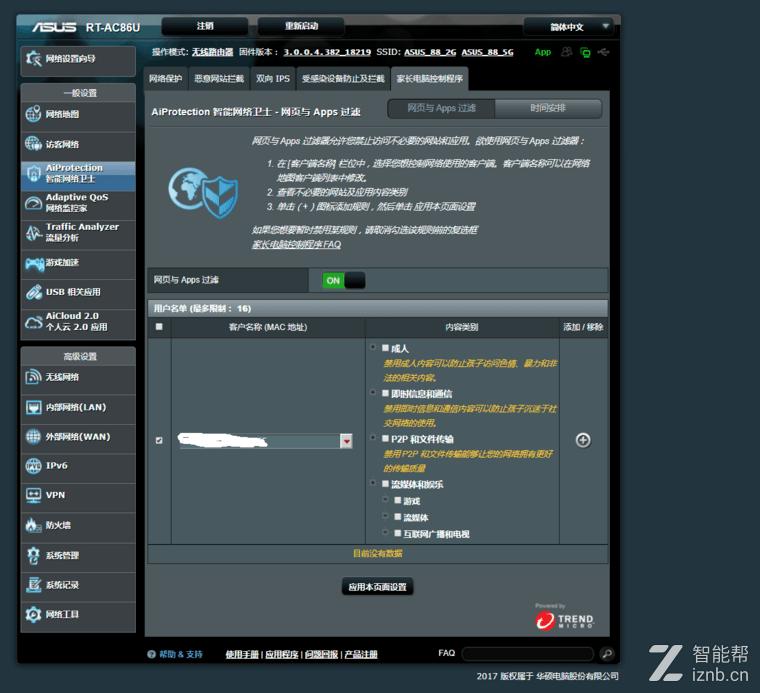
Task: Open 网络工具 network tools gear icon
Action: (x=33, y=614)
